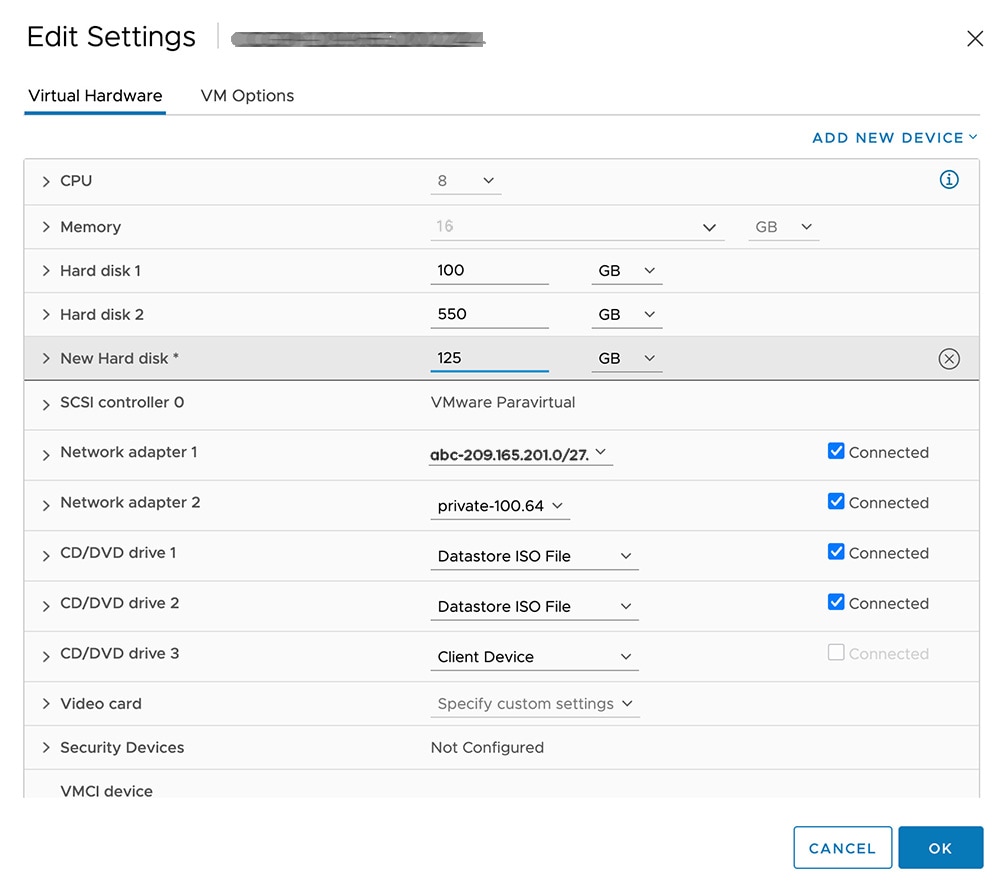
Task: Uncheck Connected for Network adapter 1
Action: coord(836,451)
